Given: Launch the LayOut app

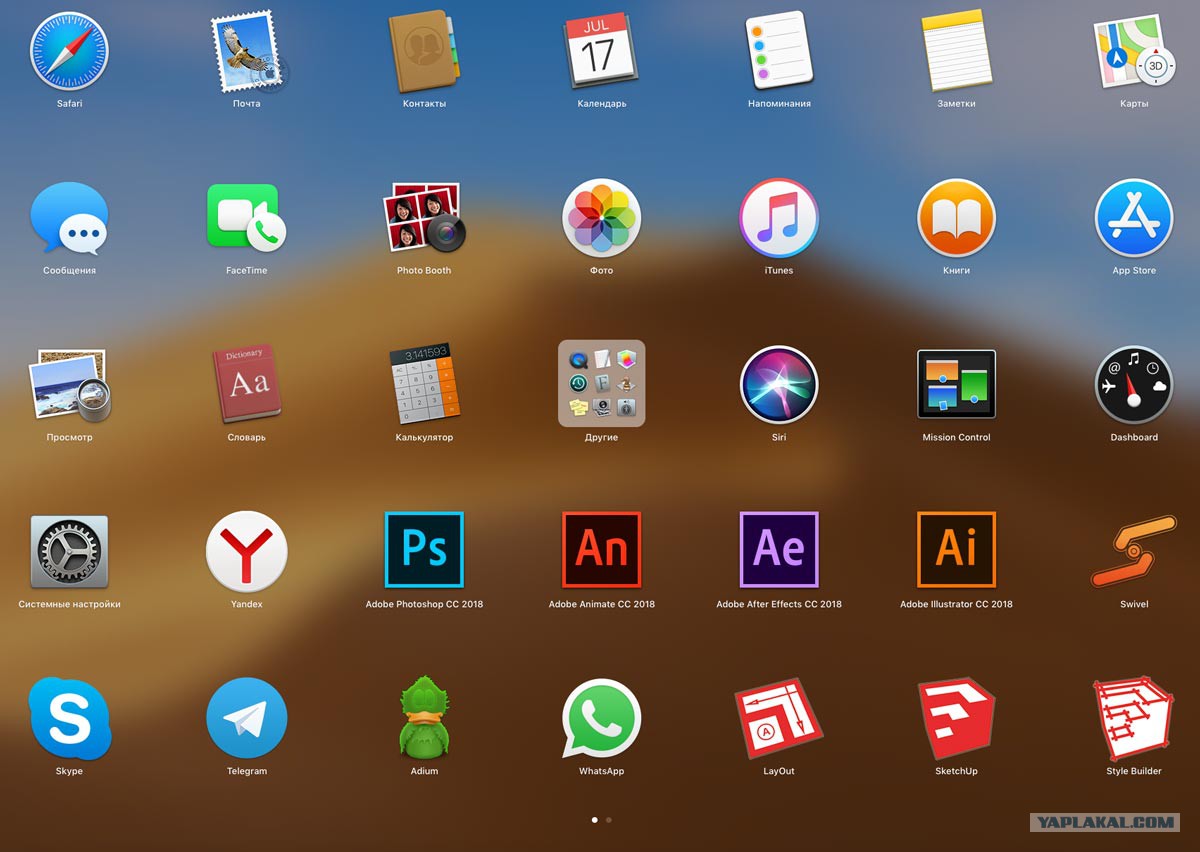Looking at the screenshot, I should point(779,718).
